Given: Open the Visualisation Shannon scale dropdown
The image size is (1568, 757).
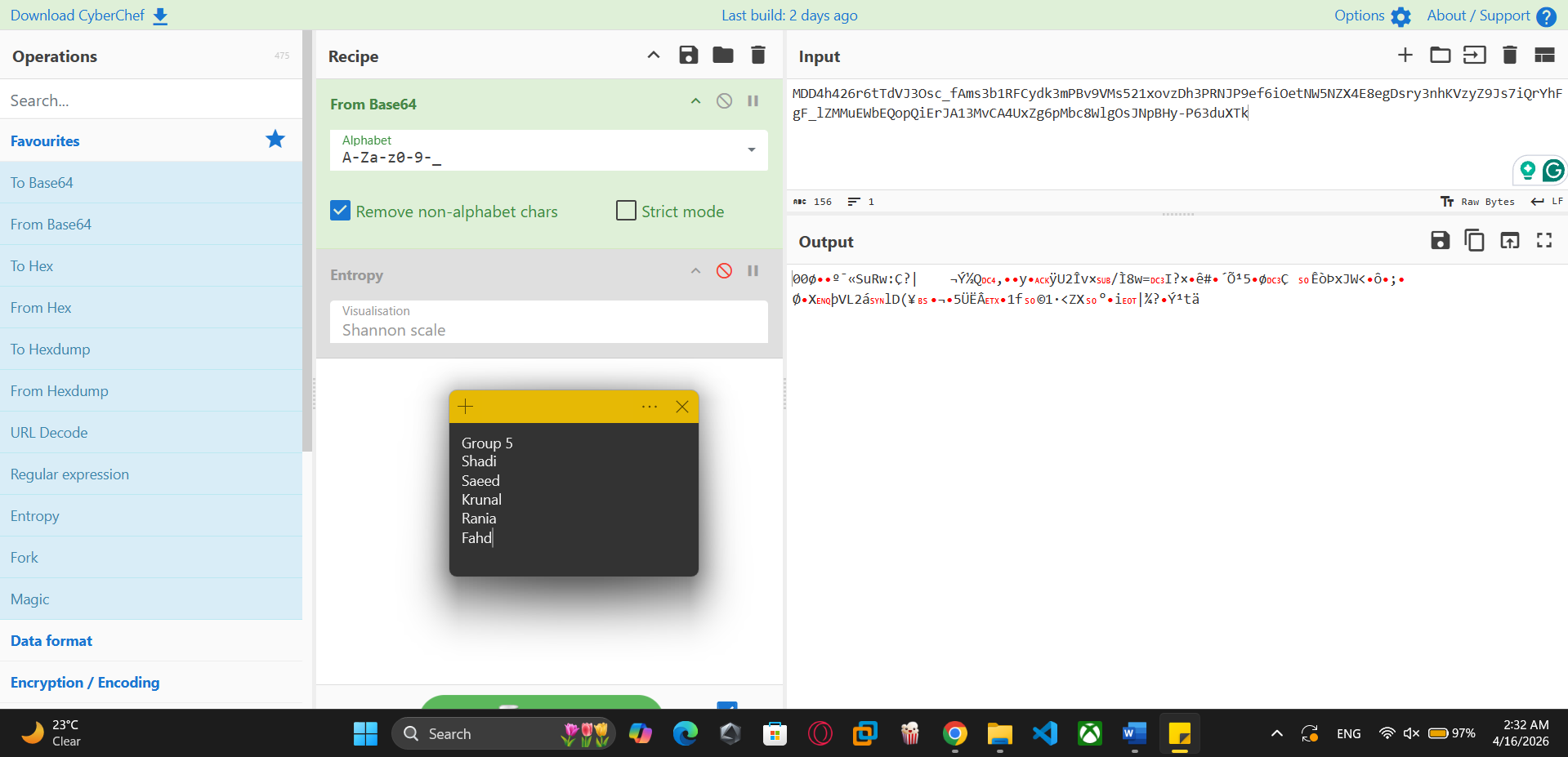Looking at the screenshot, I should [x=548, y=322].
